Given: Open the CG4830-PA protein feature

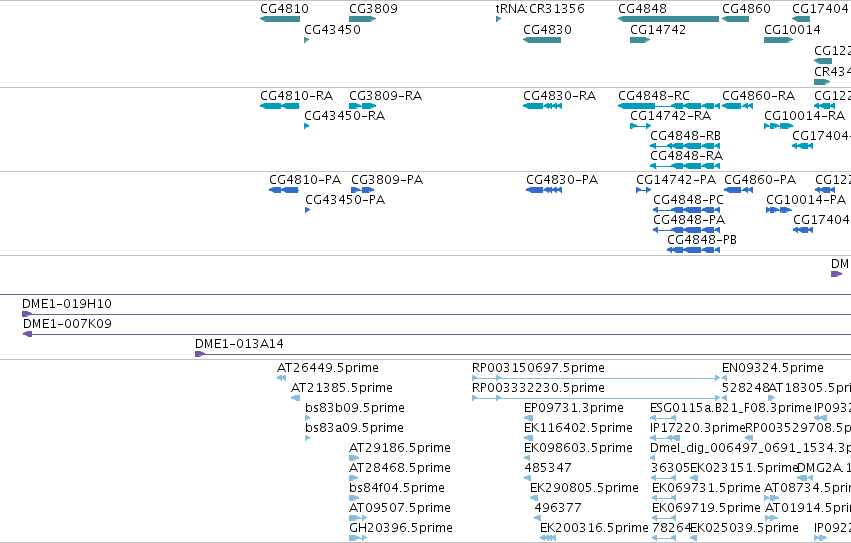Looking at the screenshot, I should [544, 190].
